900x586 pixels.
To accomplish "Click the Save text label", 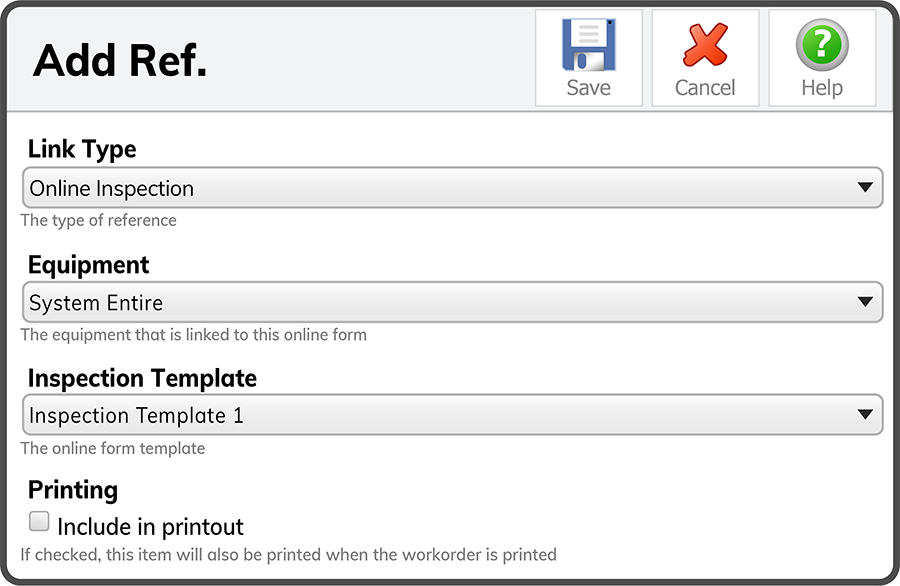I will click(588, 88).
